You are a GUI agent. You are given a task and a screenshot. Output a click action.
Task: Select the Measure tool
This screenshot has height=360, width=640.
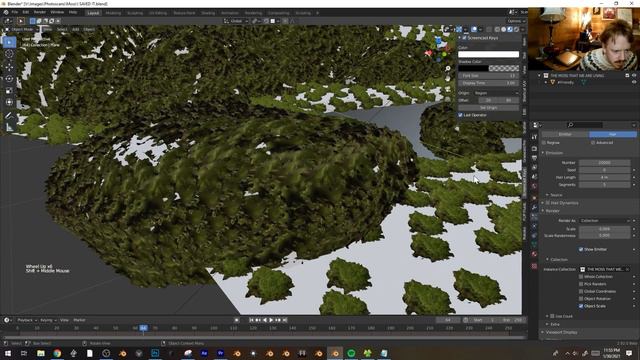(x=9, y=127)
